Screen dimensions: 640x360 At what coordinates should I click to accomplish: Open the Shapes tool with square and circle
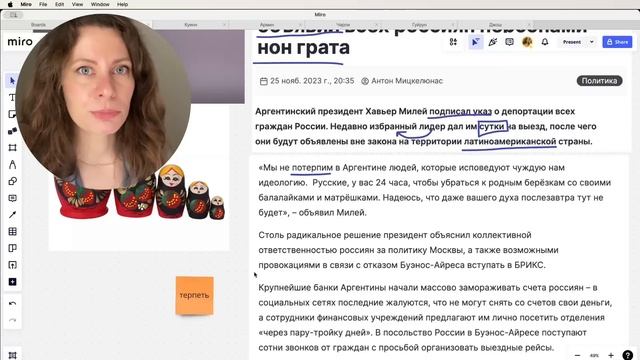pos(12,131)
